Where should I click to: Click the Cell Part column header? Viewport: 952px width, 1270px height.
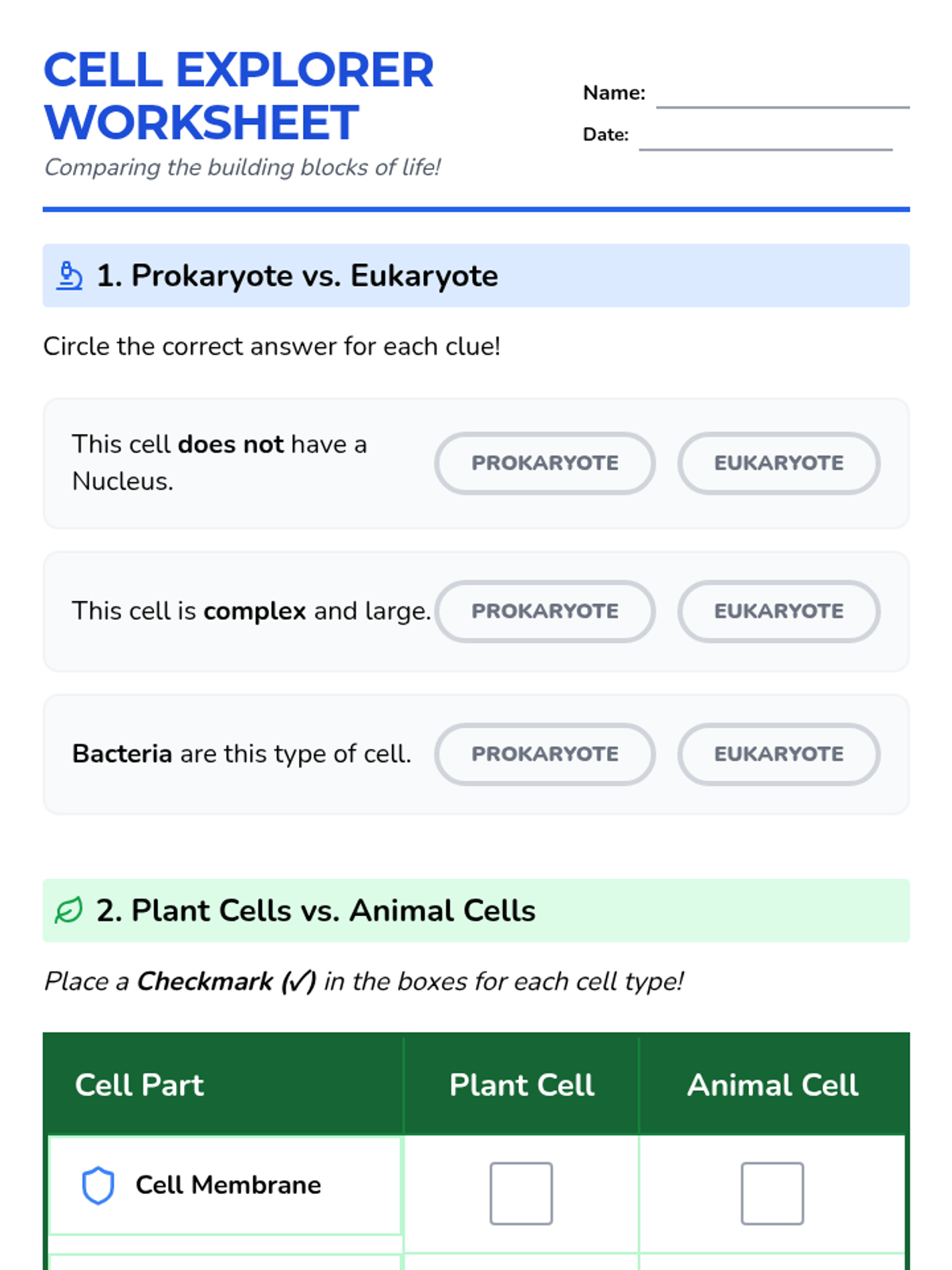point(140,1085)
